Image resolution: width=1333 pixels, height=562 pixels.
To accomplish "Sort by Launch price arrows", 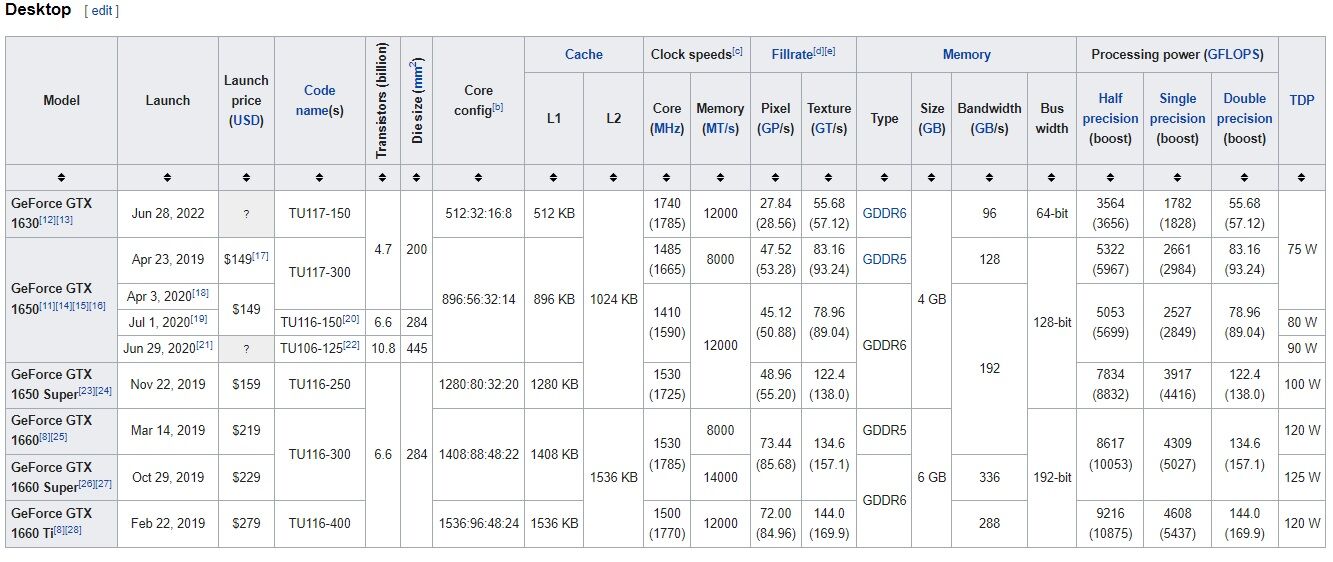I will click(246, 178).
